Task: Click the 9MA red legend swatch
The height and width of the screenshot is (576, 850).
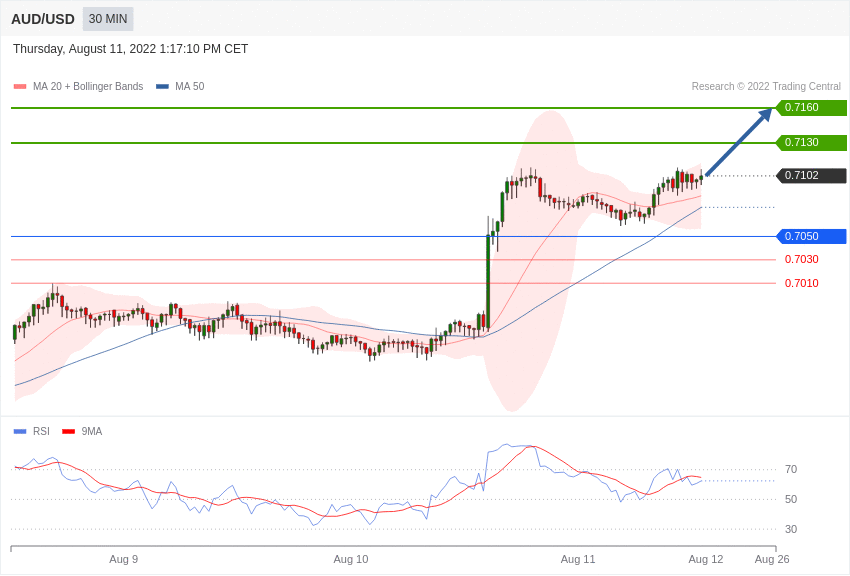Action: pos(69,431)
